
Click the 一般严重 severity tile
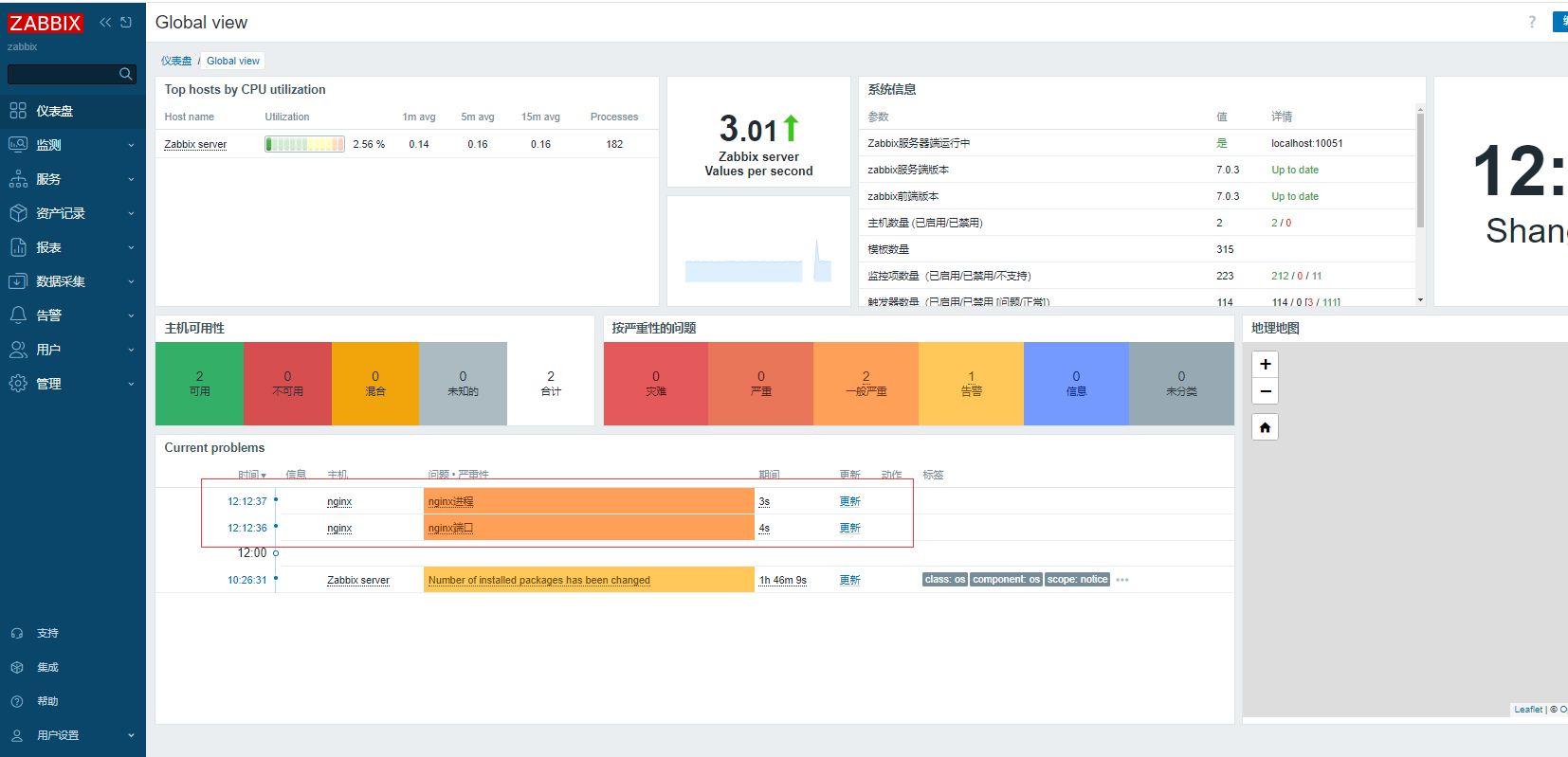pyautogui.click(x=866, y=384)
